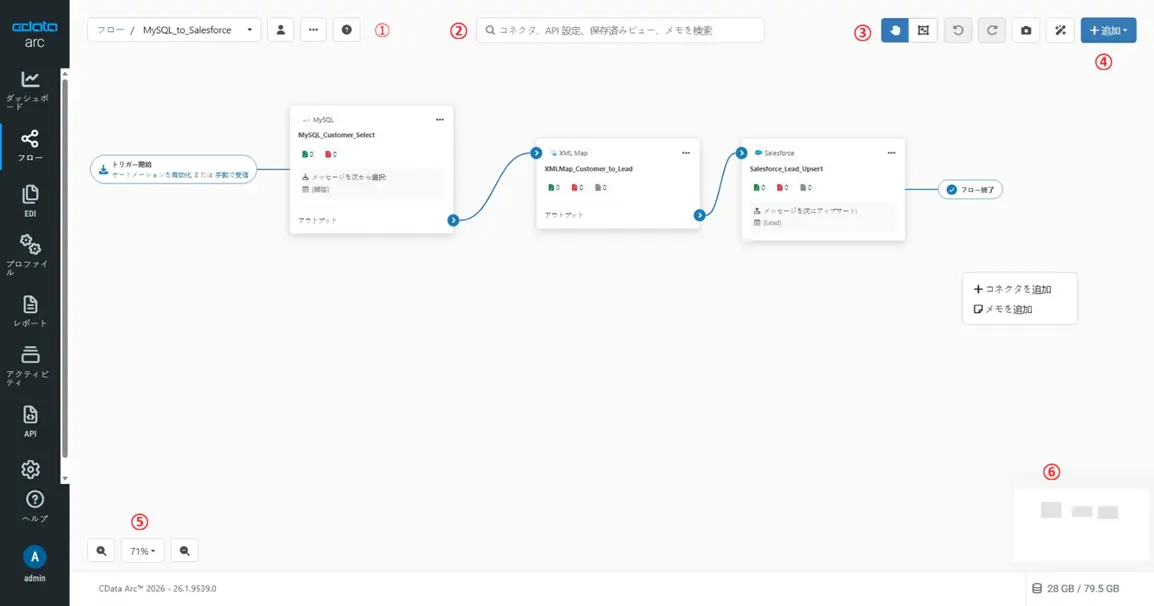Click the CData Arc version text
Image resolution: width=1154 pixels, height=606 pixels.
click(157, 588)
